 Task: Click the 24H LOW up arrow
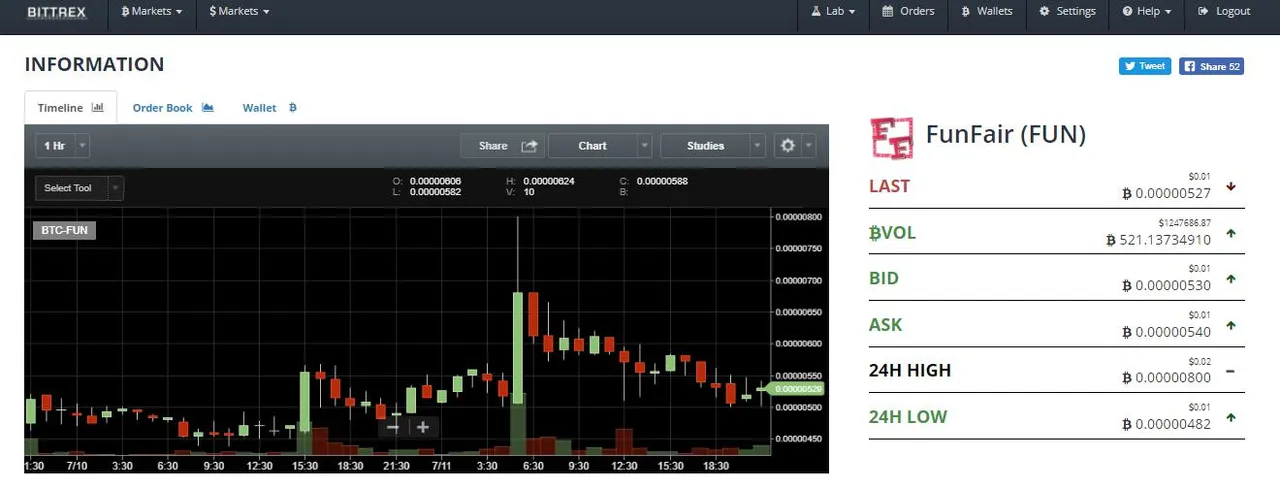(1231, 417)
